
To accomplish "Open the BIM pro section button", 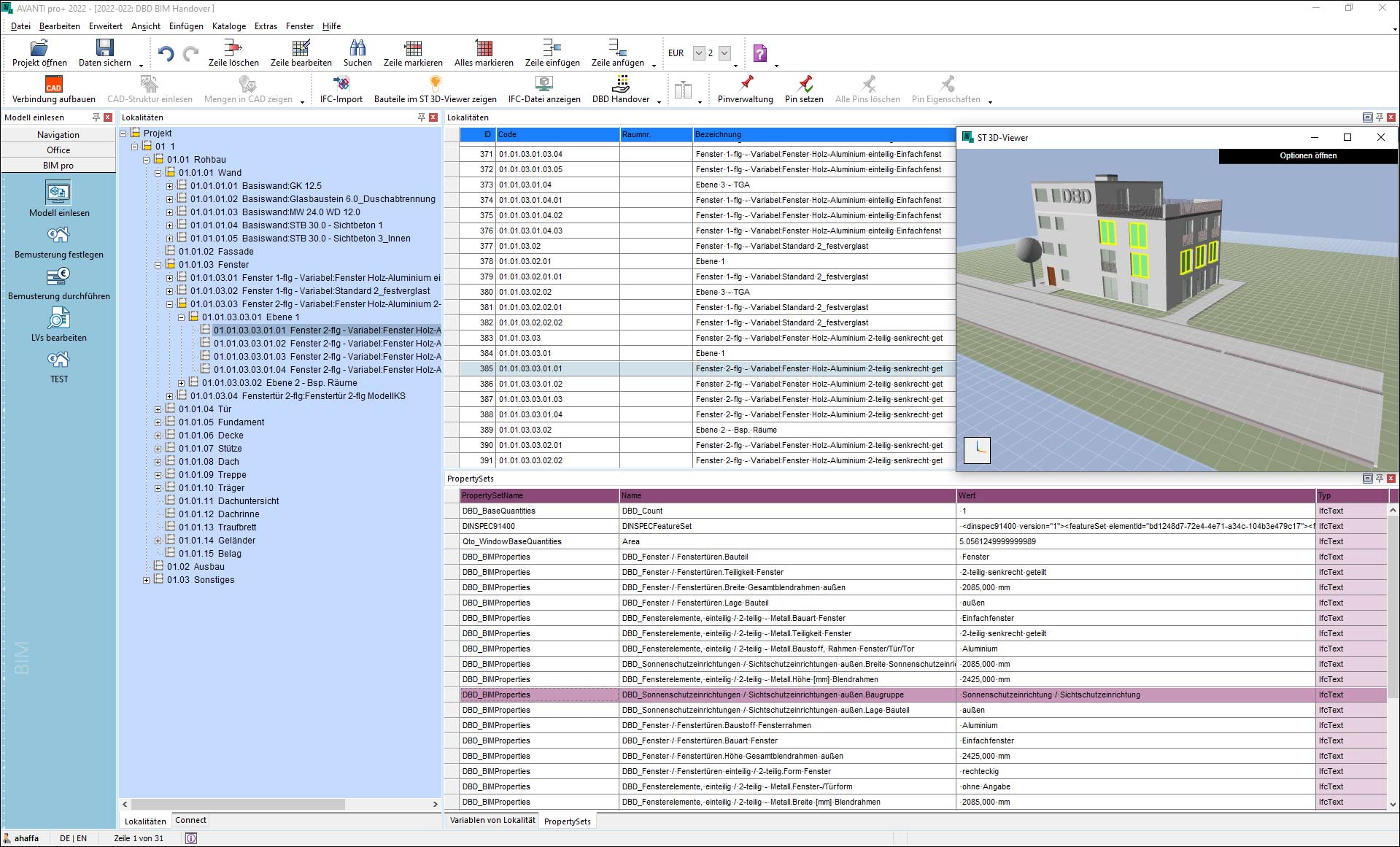I will (x=58, y=166).
